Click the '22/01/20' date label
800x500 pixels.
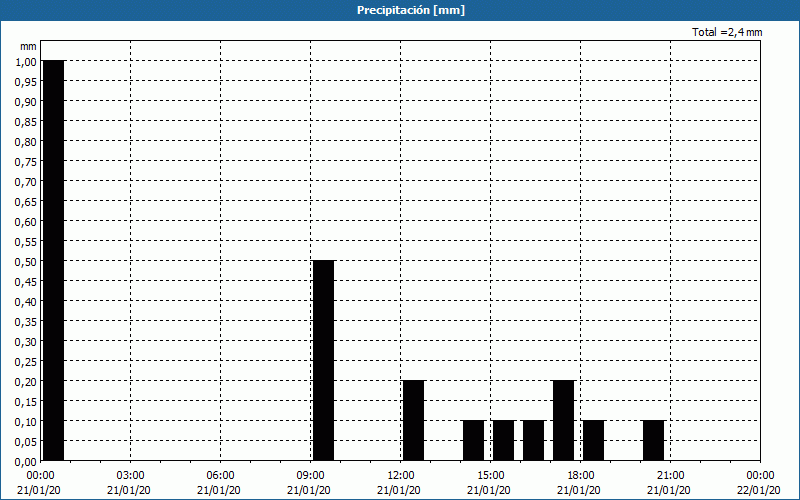click(759, 490)
